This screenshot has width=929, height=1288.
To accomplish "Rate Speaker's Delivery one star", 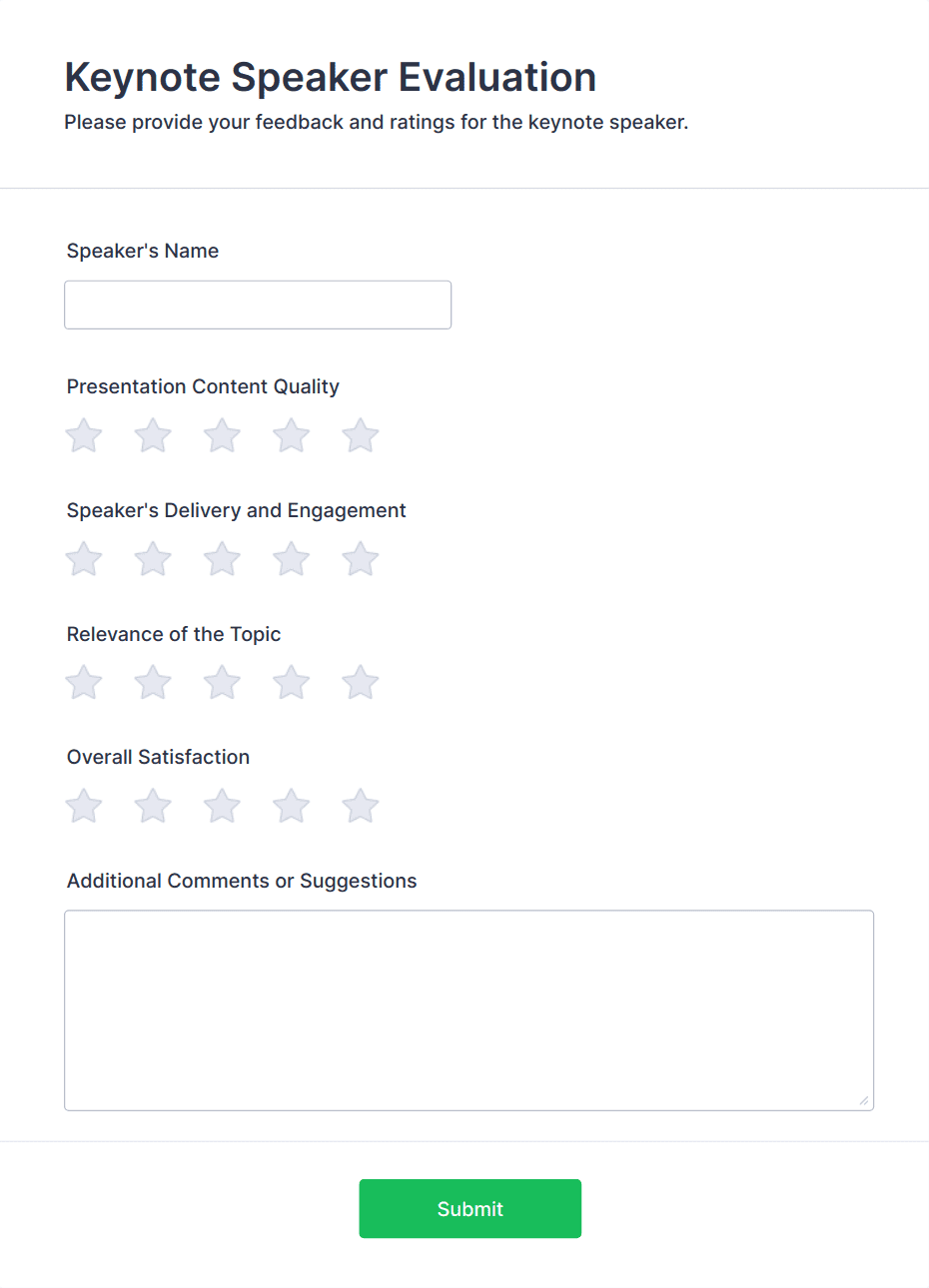I will click(x=83, y=559).
